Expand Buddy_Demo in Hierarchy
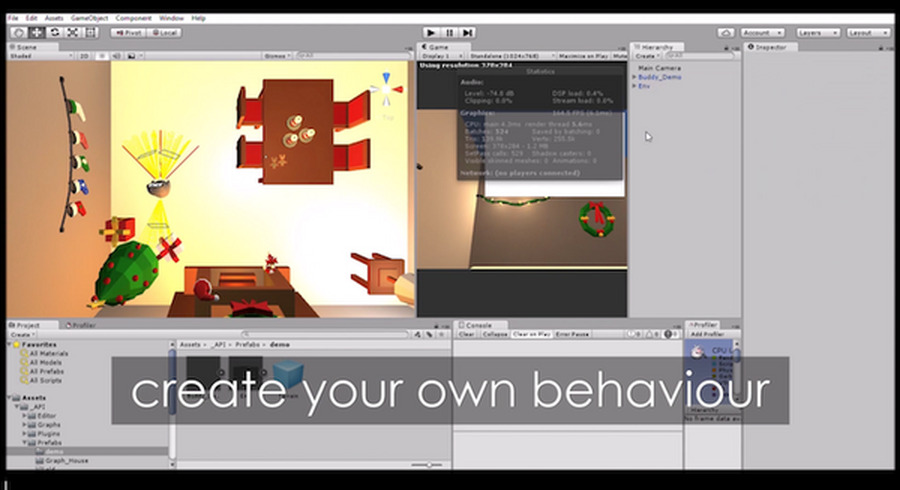This screenshot has width=900, height=490. [x=634, y=77]
